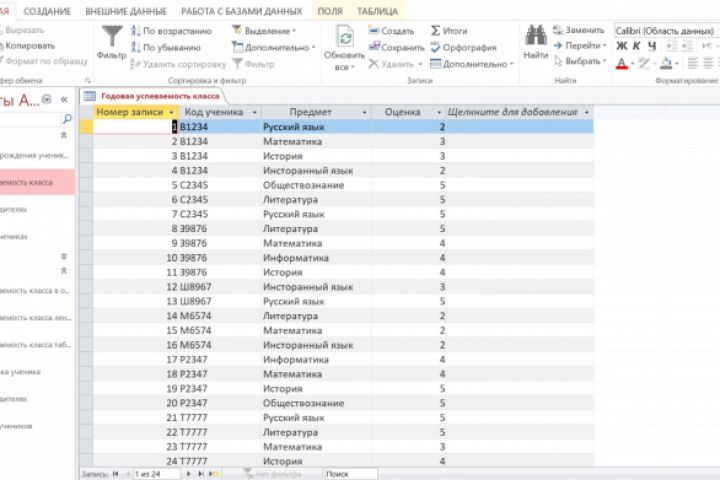
Task: Click Информатика cell in row 10
Action: coord(316,258)
